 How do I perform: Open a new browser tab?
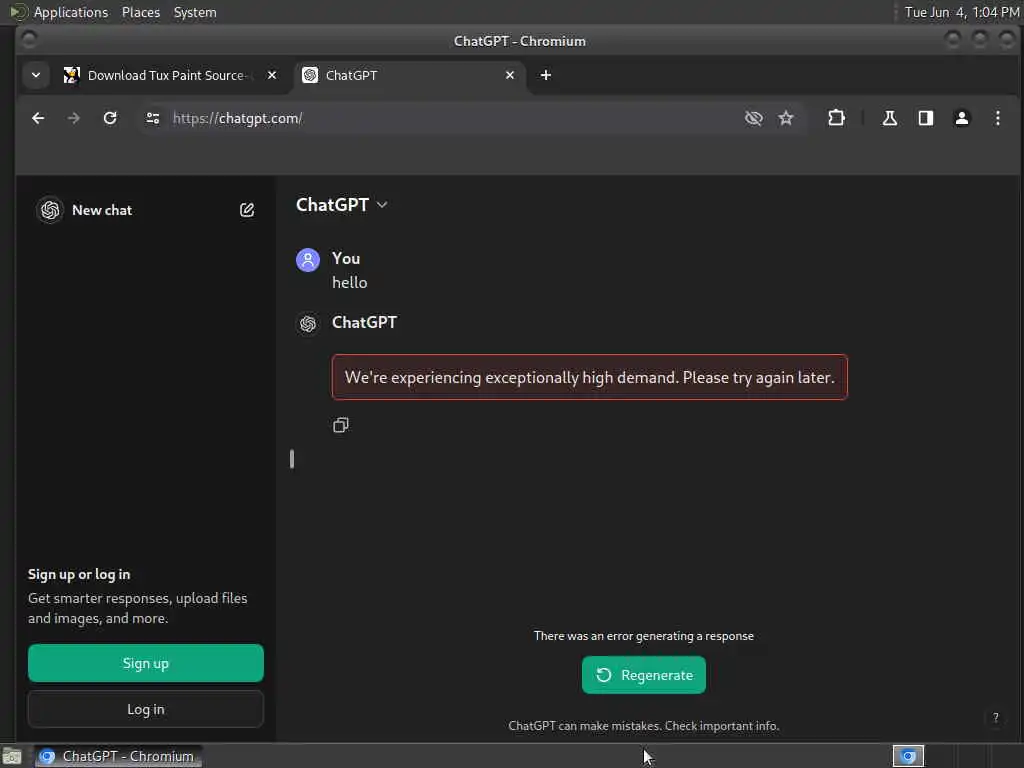tap(545, 75)
